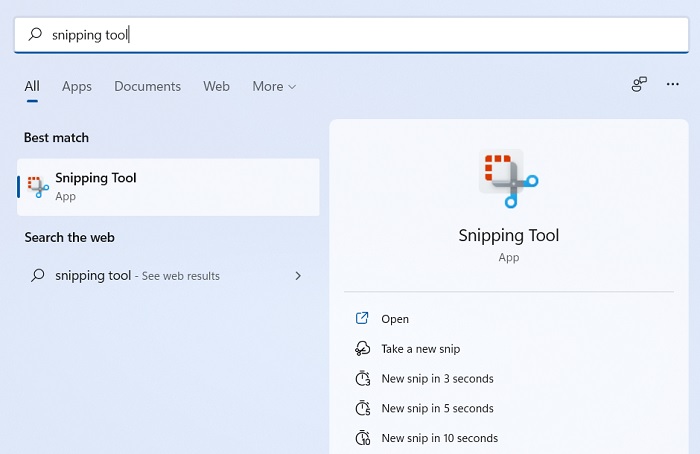Viewport: 700px width, 454px height.
Task: Click the 5-second timer icon
Action: 362,408
